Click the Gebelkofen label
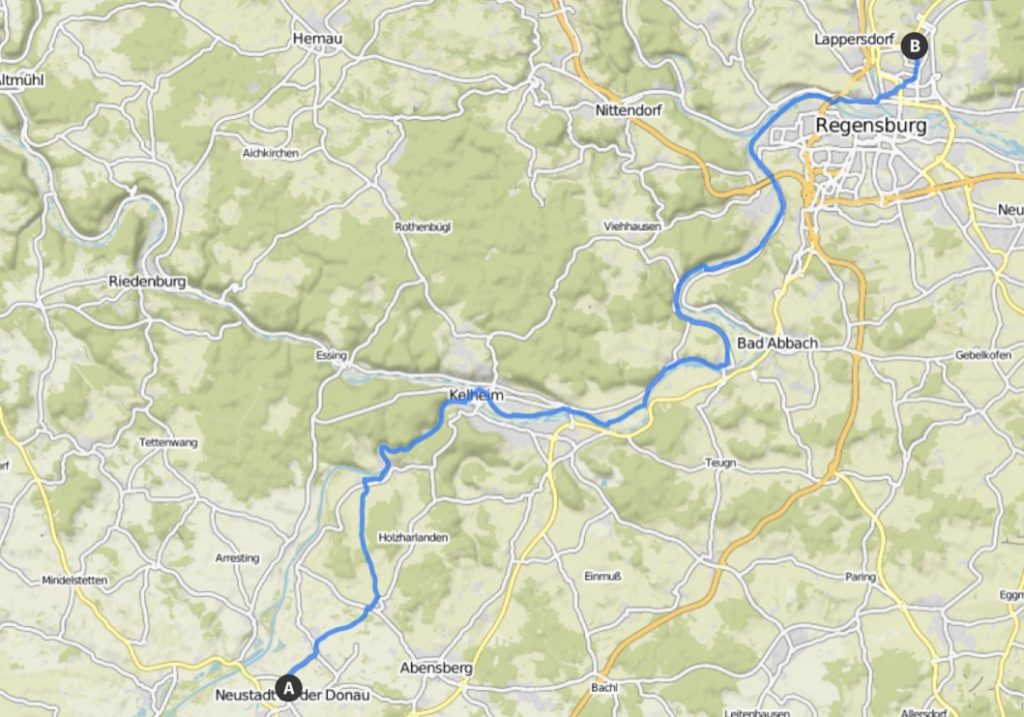Viewport: 1024px width, 717px height. [983, 355]
